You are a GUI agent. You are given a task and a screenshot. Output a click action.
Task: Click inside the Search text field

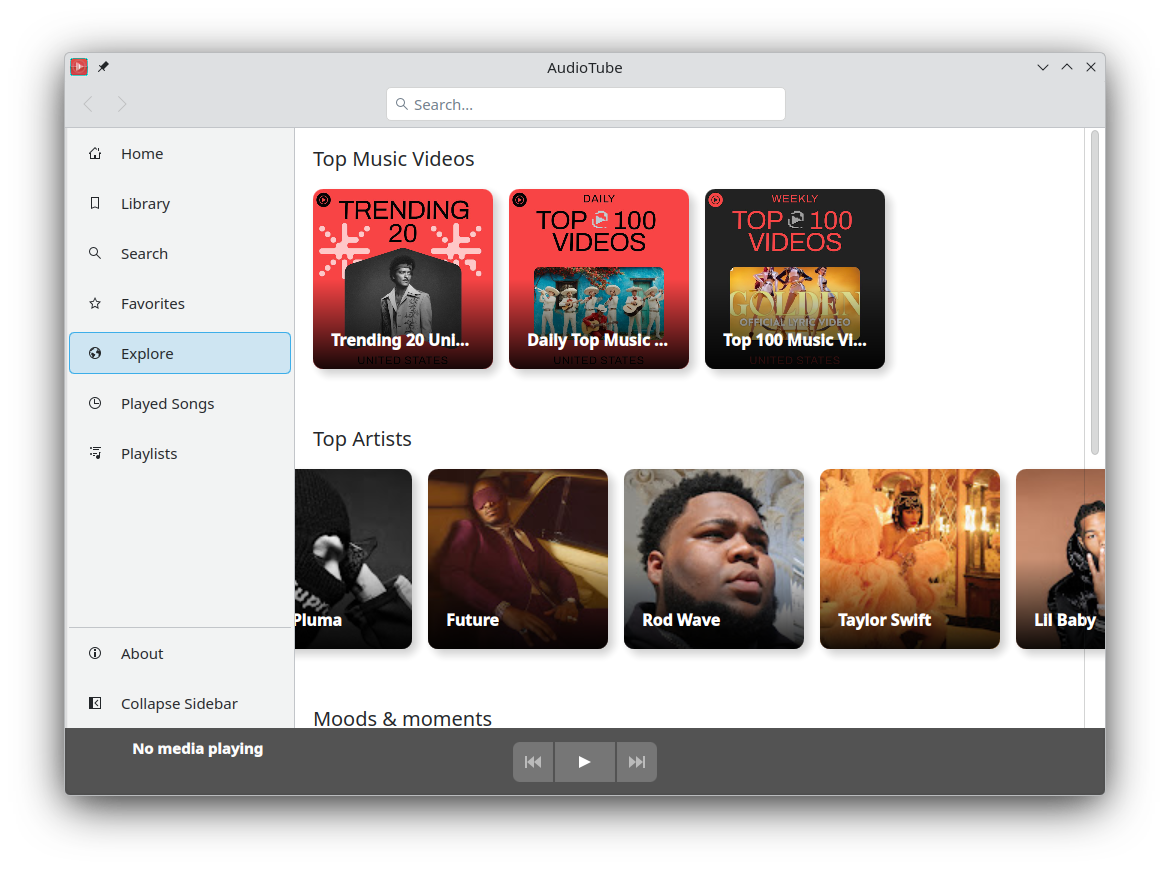click(586, 104)
